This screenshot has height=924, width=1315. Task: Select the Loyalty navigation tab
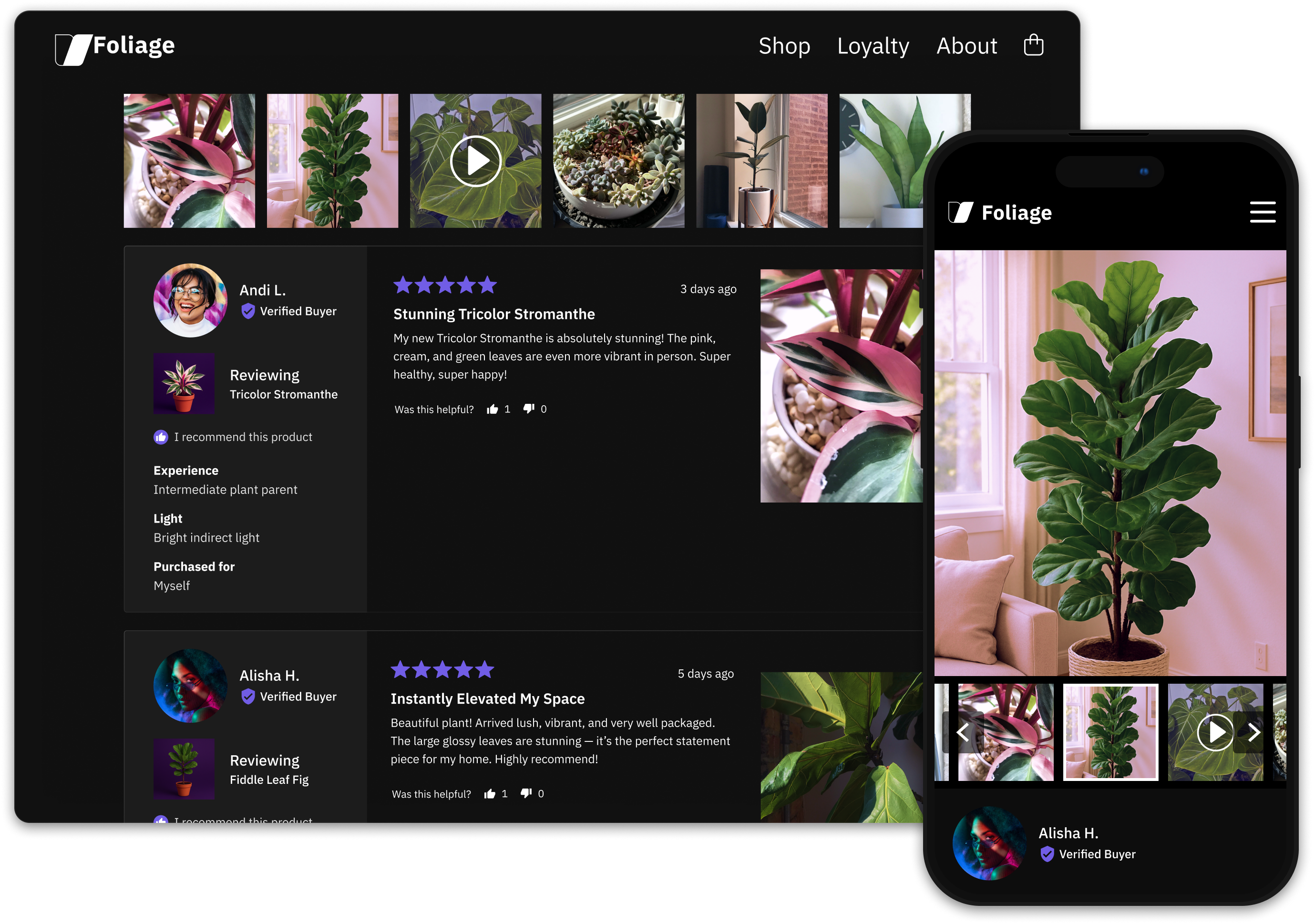pos(873,46)
